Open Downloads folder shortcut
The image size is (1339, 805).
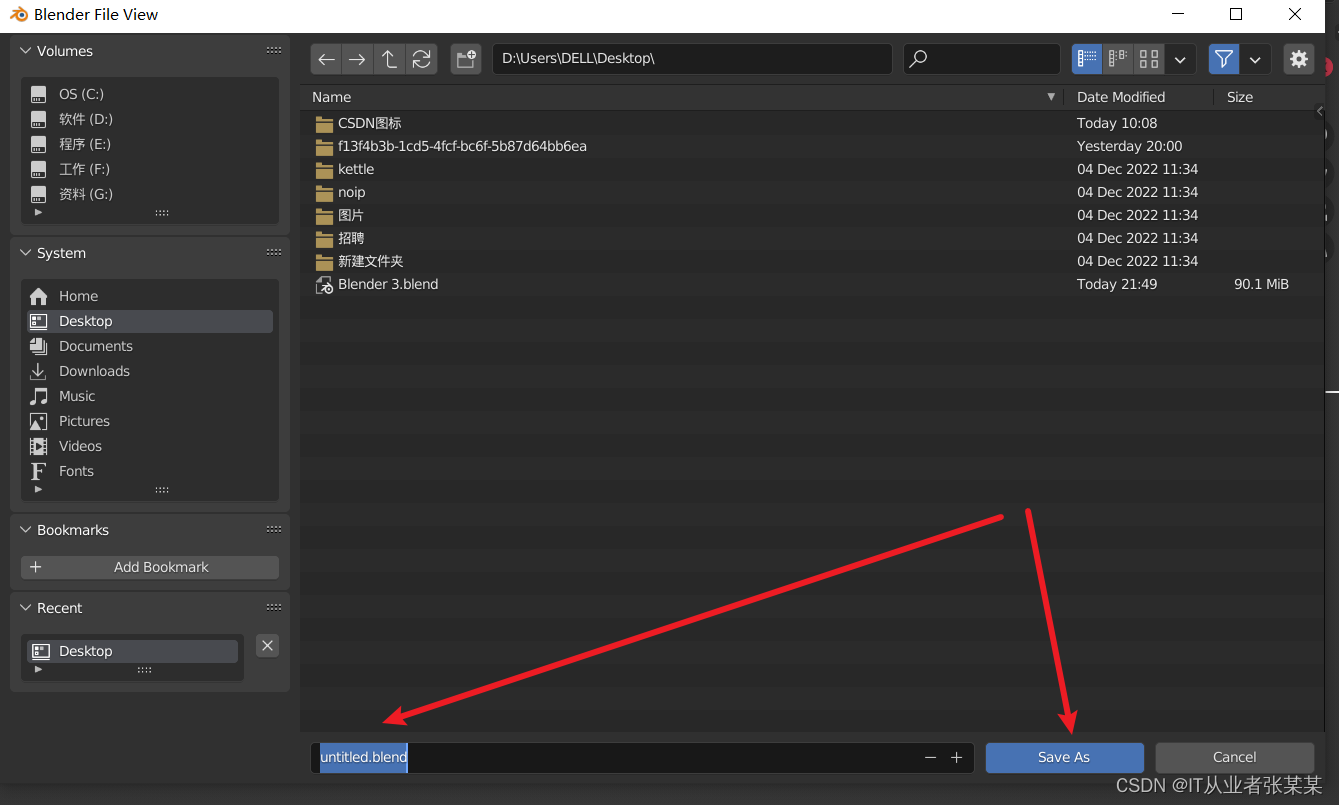[x=150, y=371]
